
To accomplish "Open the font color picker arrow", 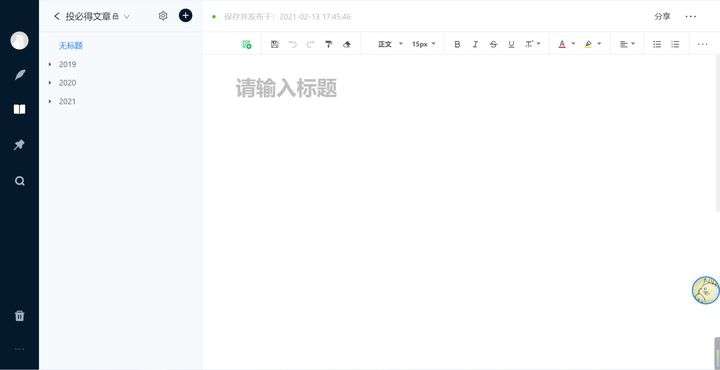I will click(573, 44).
